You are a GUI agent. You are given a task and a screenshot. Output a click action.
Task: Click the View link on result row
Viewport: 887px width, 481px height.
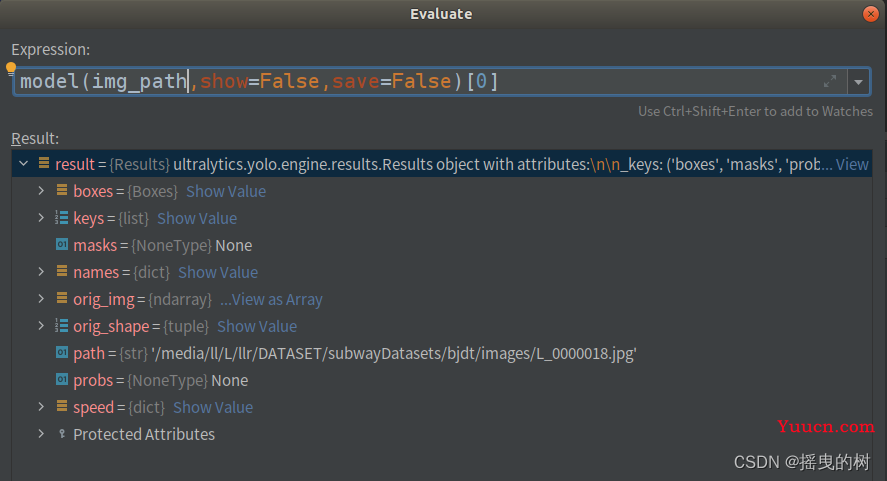(x=852, y=164)
